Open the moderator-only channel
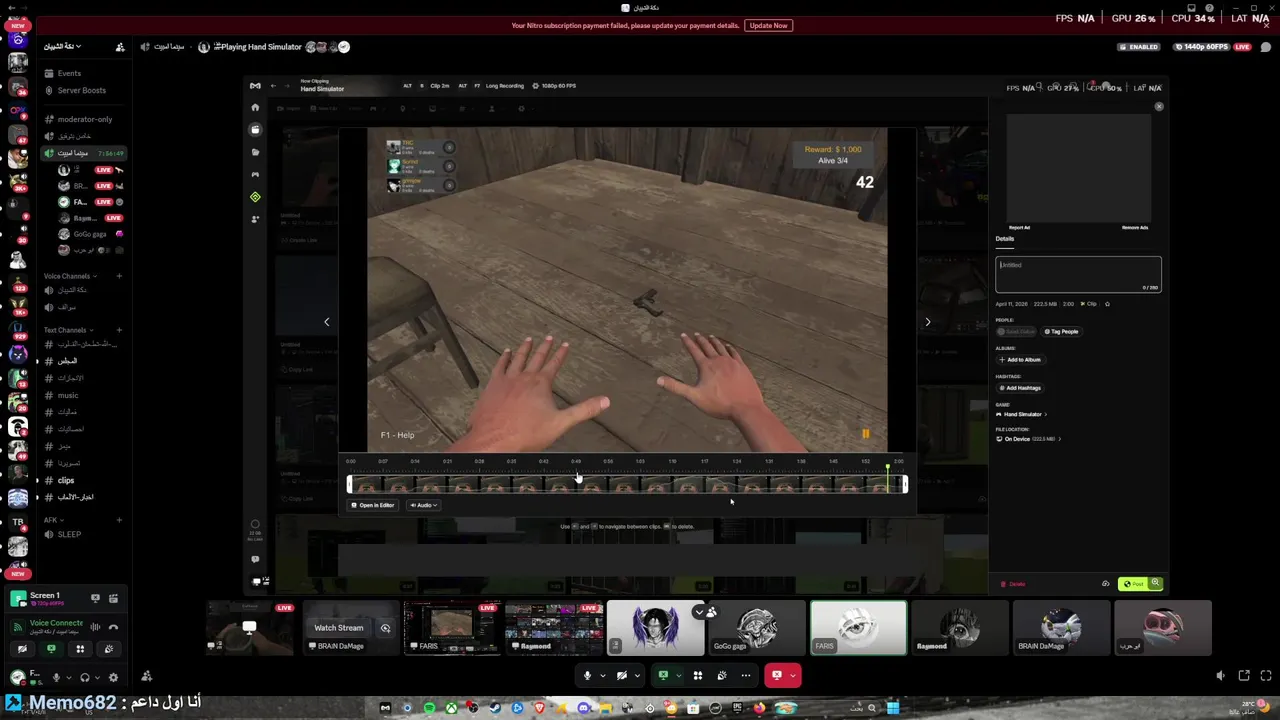 tap(84, 119)
